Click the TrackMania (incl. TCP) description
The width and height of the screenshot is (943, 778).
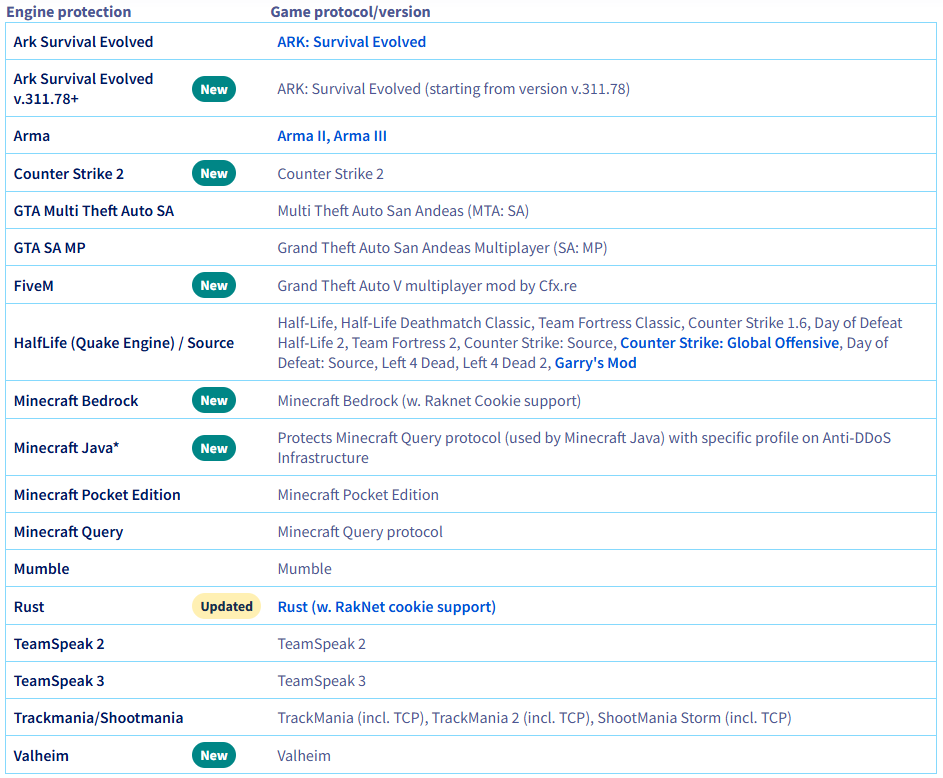point(534,718)
